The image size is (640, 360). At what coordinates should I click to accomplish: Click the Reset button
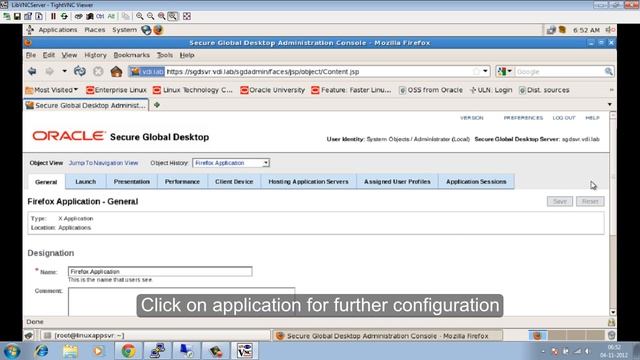pyautogui.click(x=590, y=201)
